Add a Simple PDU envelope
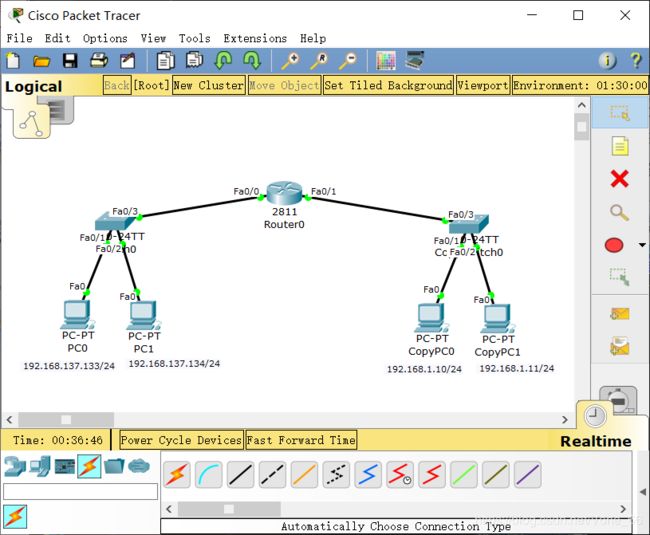650x535 pixels. (x=619, y=313)
